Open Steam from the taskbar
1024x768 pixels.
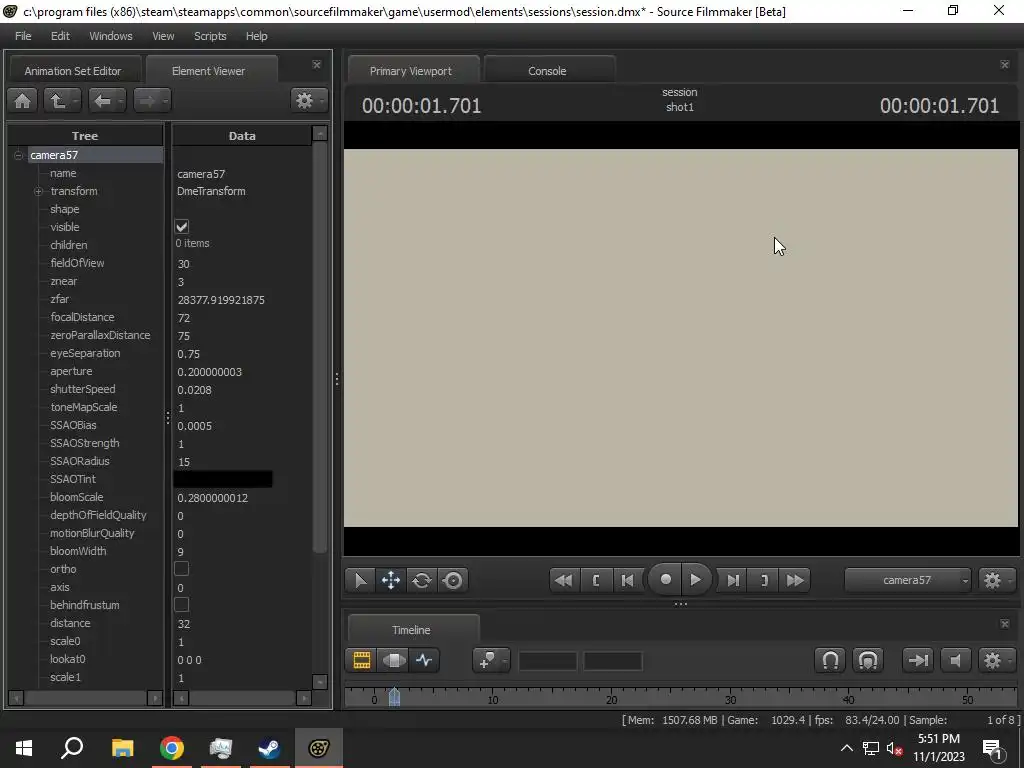pyautogui.click(x=269, y=748)
